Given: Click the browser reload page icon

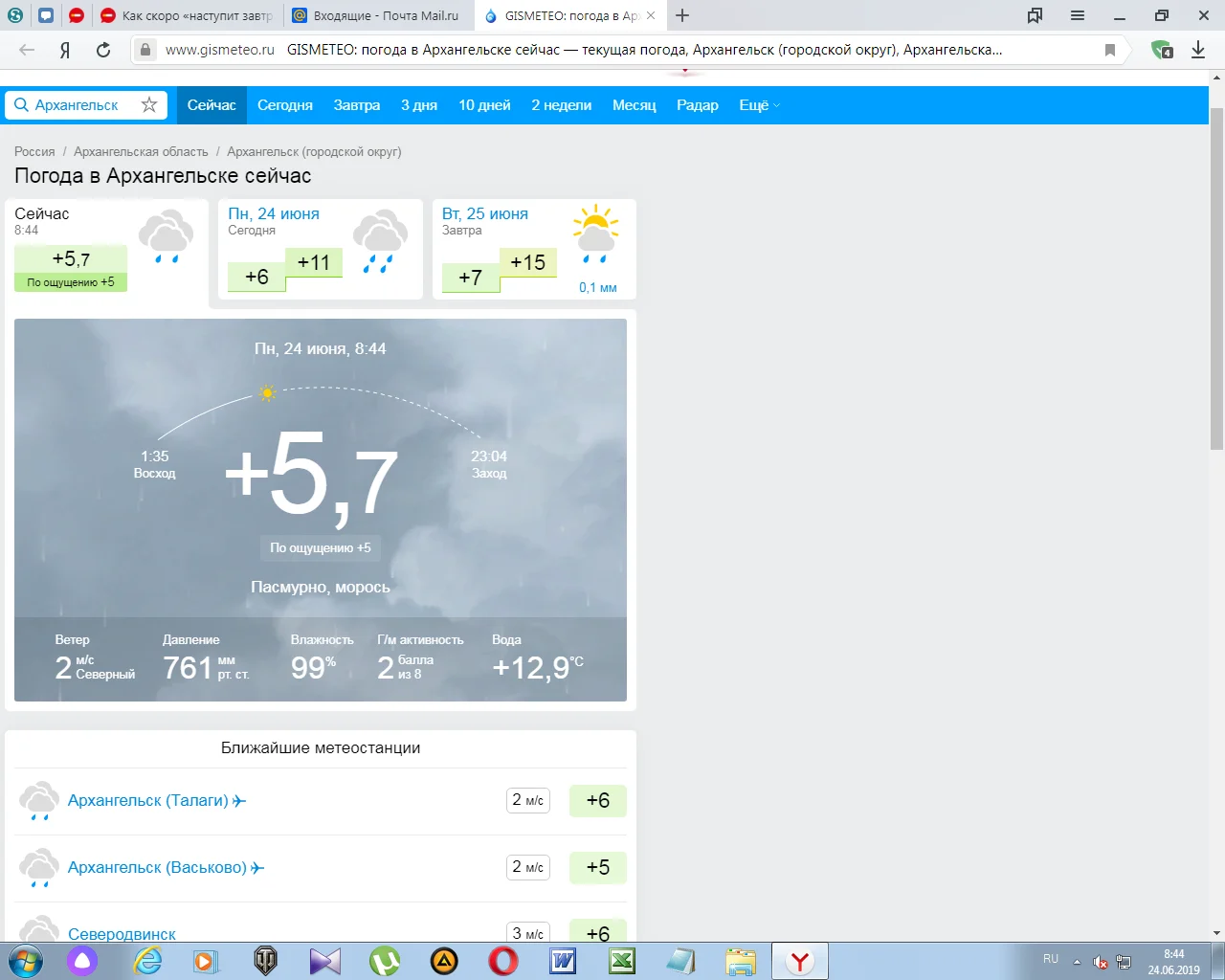Looking at the screenshot, I should coord(103,50).
